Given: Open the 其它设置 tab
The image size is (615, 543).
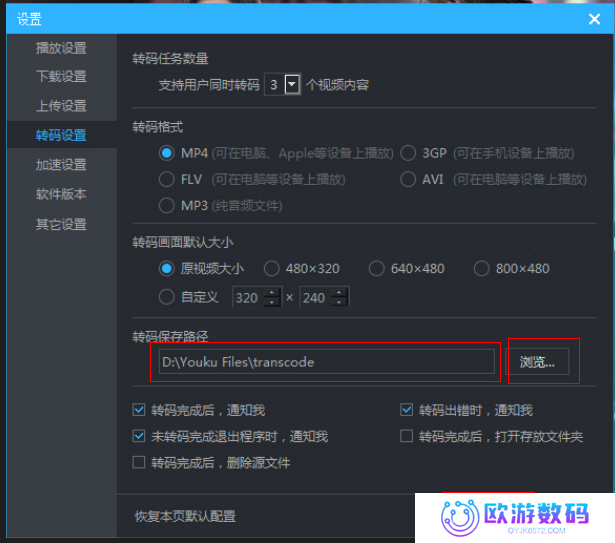Looking at the screenshot, I should [x=61, y=224].
